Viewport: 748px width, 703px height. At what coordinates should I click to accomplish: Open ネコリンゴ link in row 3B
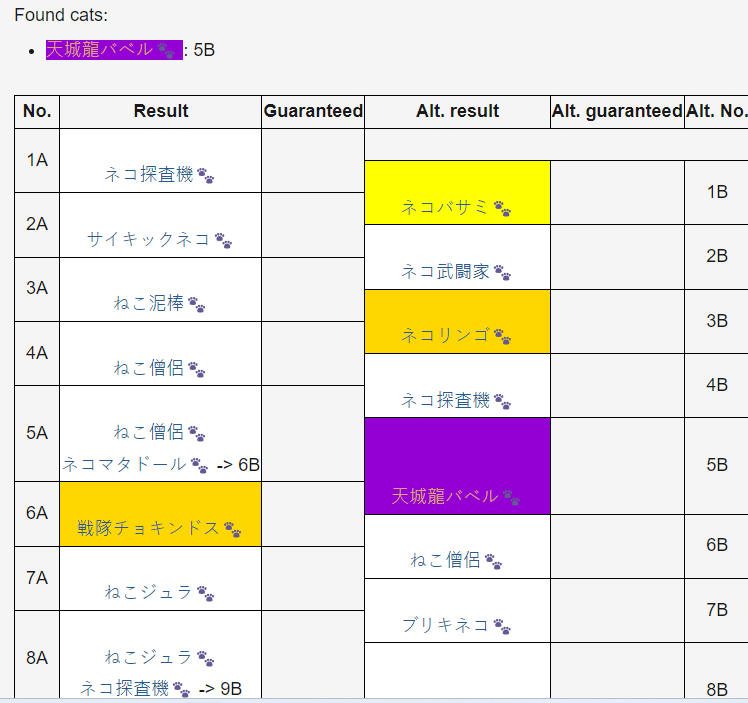(445, 335)
